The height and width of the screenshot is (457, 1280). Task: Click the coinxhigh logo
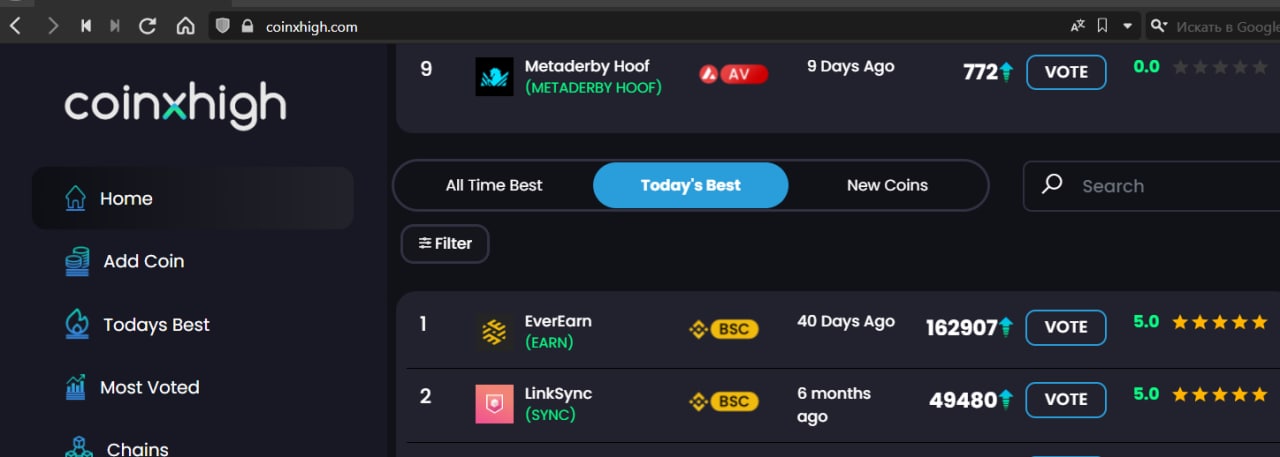(176, 104)
